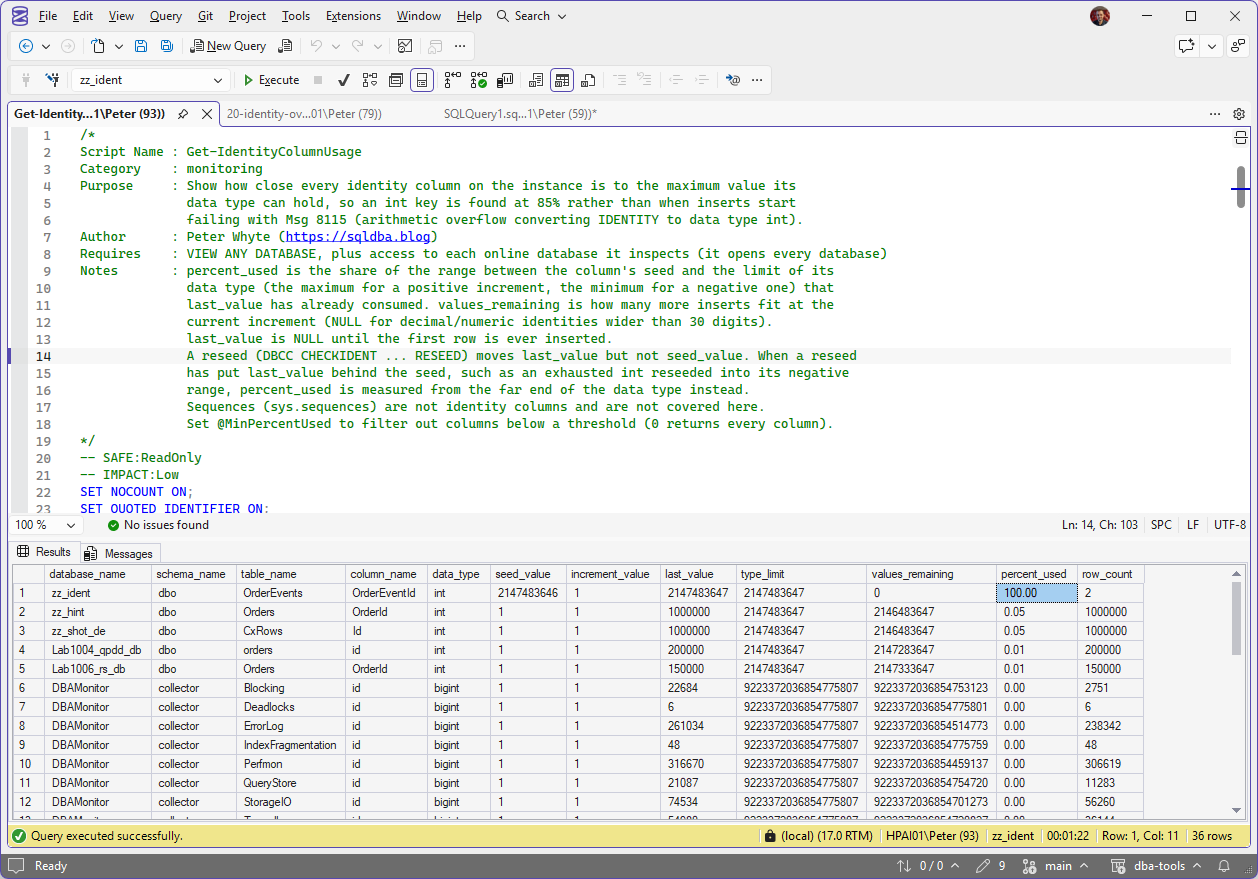
Task: Click Display Estimated Execution Plan icon
Action: (x=370, y=80)
